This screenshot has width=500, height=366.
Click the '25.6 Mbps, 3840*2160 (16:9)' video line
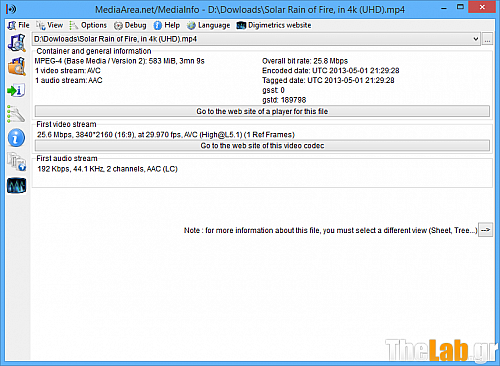[x=166, y=135]
